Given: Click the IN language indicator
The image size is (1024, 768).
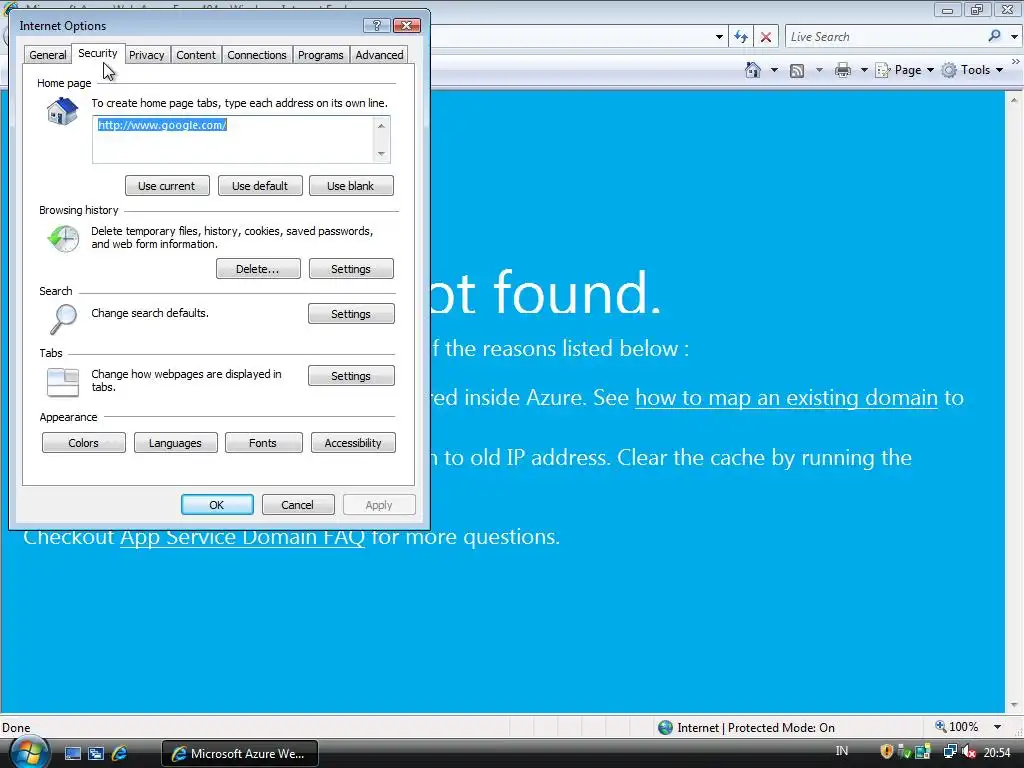Looking at the screenshot, I should (x=842, y=751).
